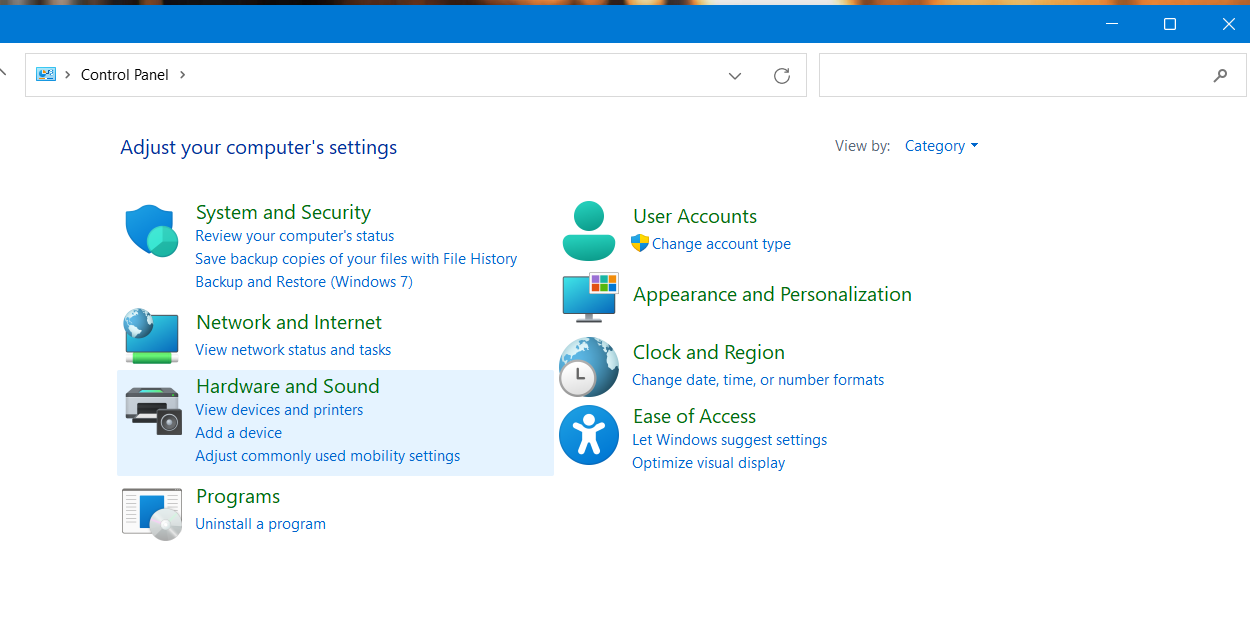This screenshot has width=1250, height=621.
Task: Click inside the Control Panel search box
Action: [x=1010, y=75]
